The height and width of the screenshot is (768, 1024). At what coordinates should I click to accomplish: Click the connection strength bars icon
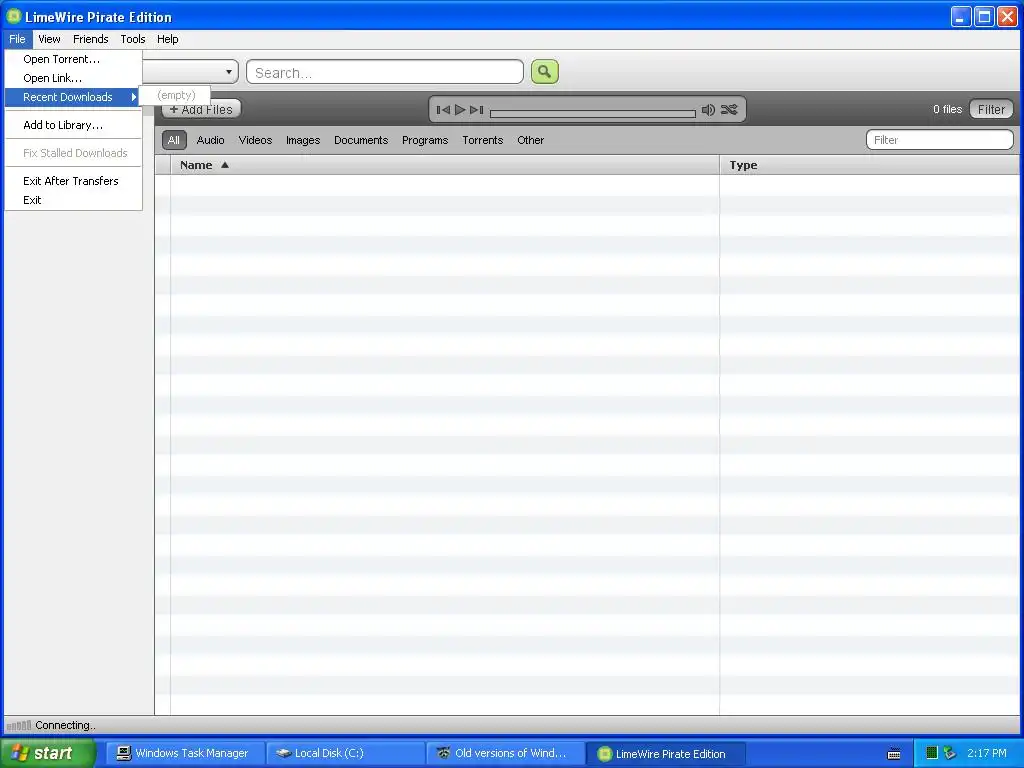[x=19, y=726]
